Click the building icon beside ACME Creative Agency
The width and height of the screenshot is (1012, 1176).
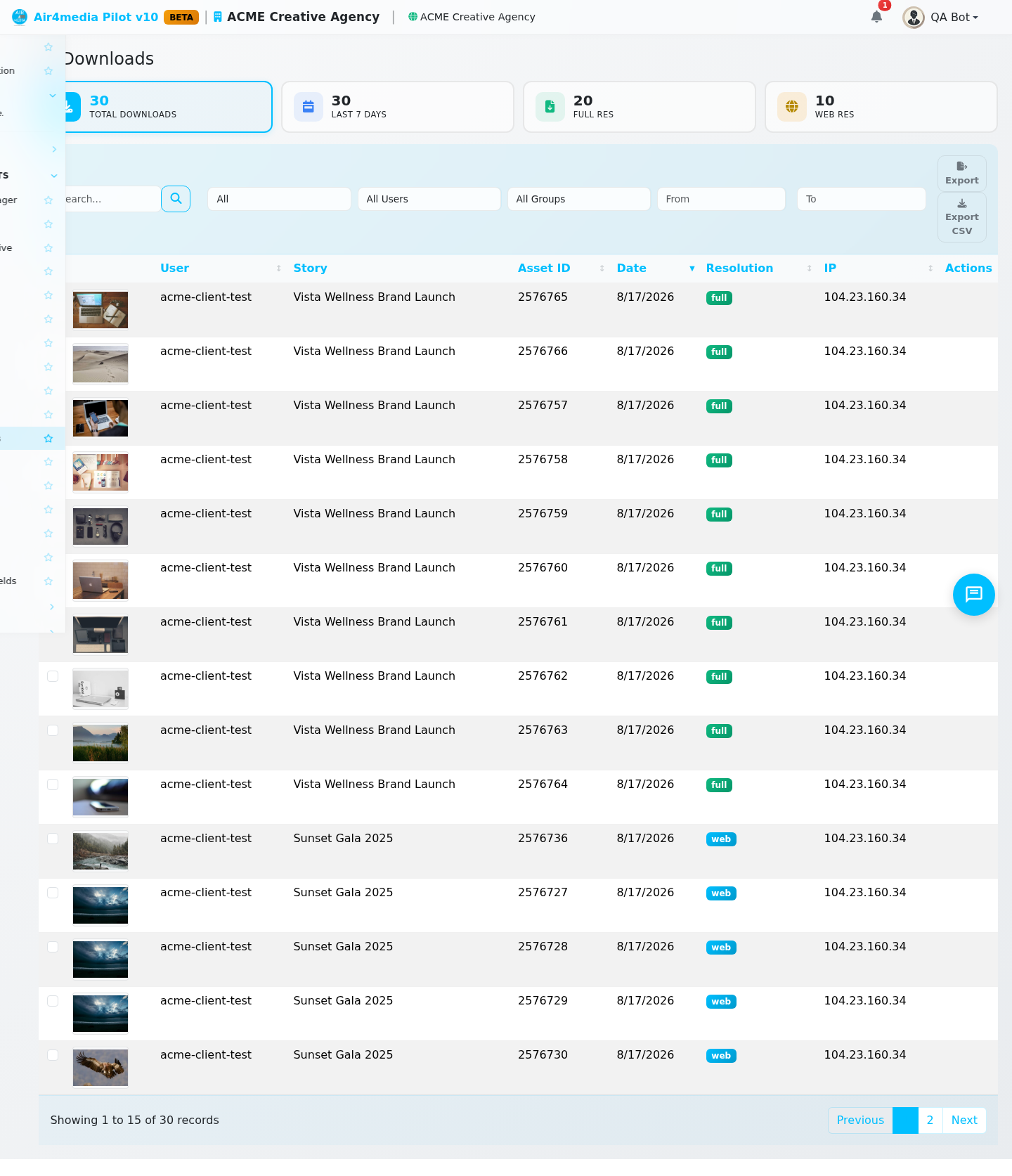218,17
